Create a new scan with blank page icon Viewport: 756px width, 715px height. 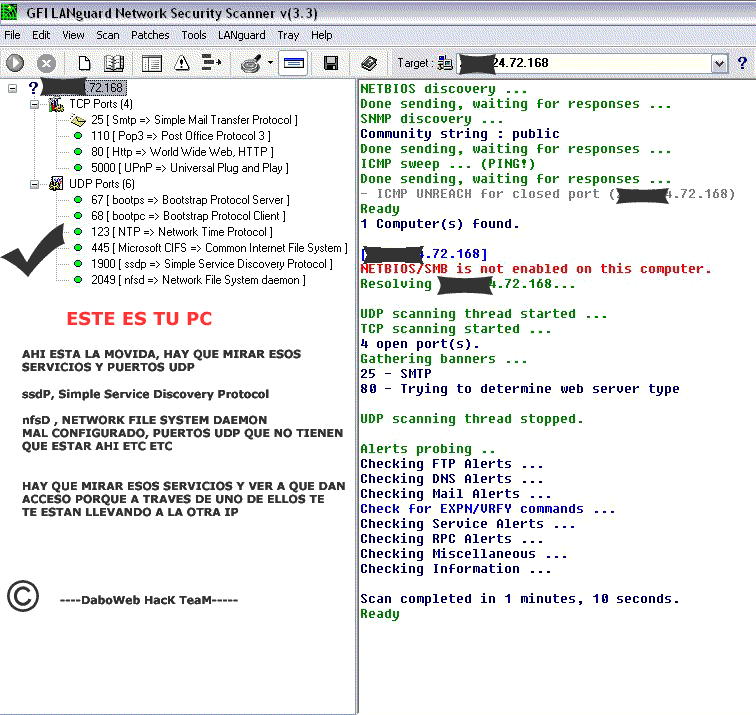(84, 63)
